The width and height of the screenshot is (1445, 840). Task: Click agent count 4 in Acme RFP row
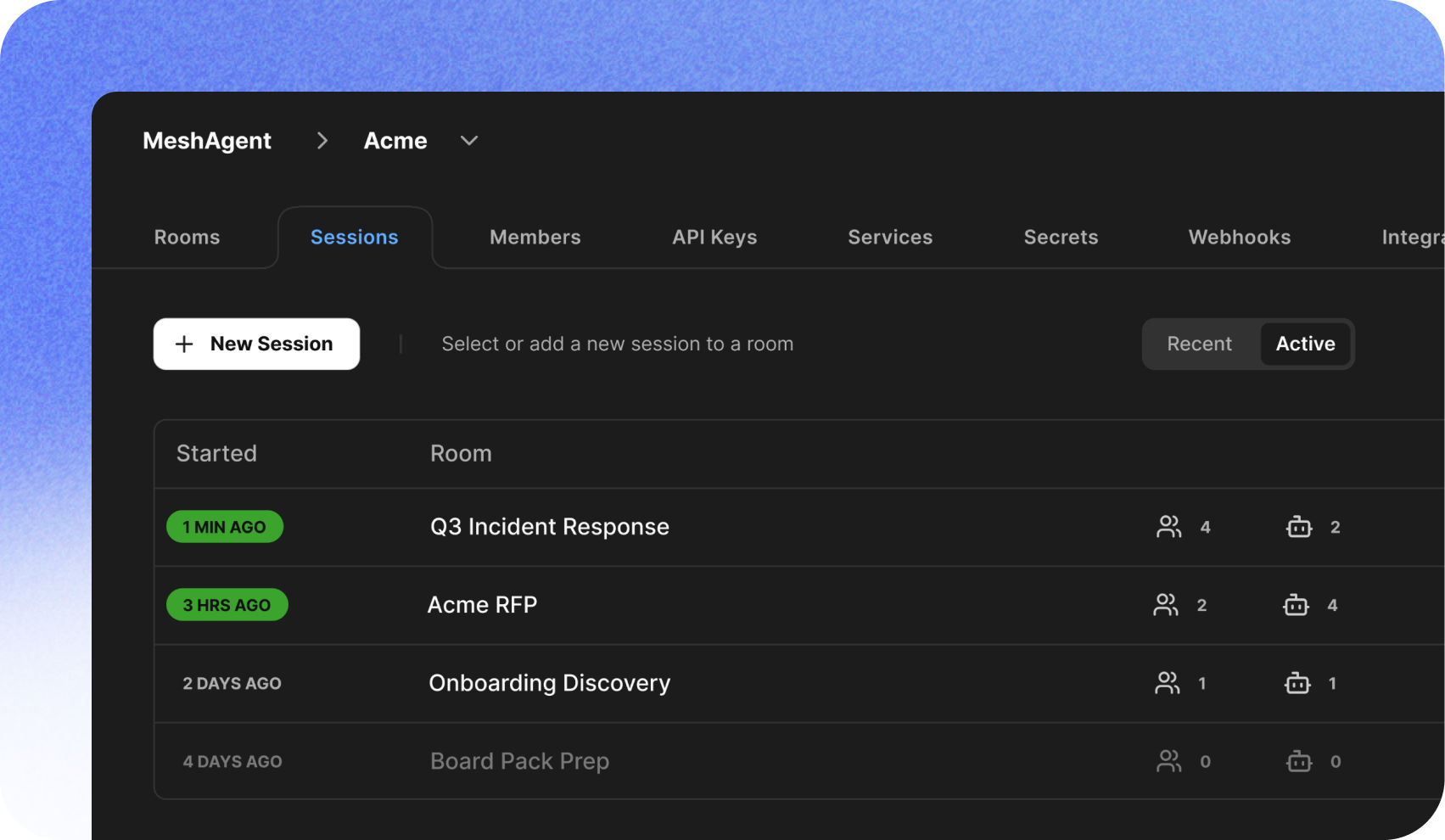(1332, 605)
